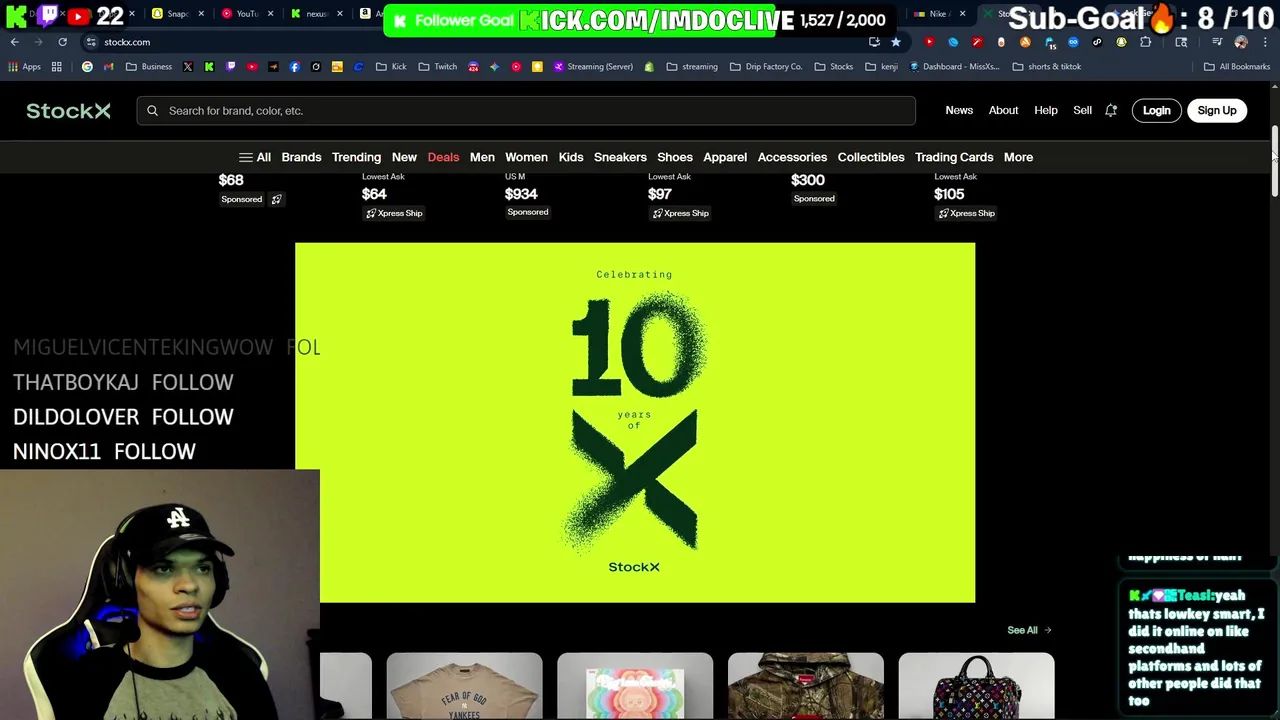1280x720 pixels.
Task: Click the See All arrow icon
Action: [x=1047, y=630]
